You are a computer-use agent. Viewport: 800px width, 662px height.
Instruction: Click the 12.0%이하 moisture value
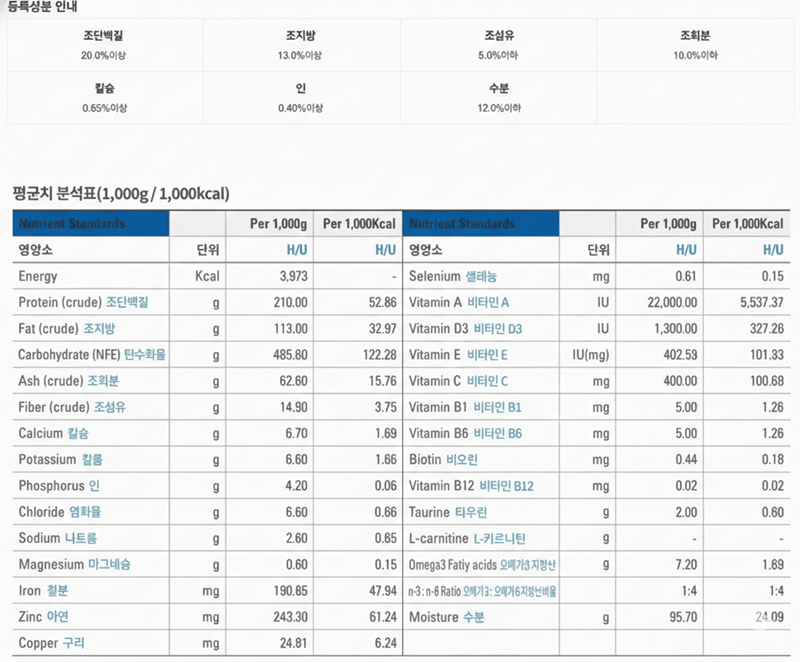[x=499, y=107]
